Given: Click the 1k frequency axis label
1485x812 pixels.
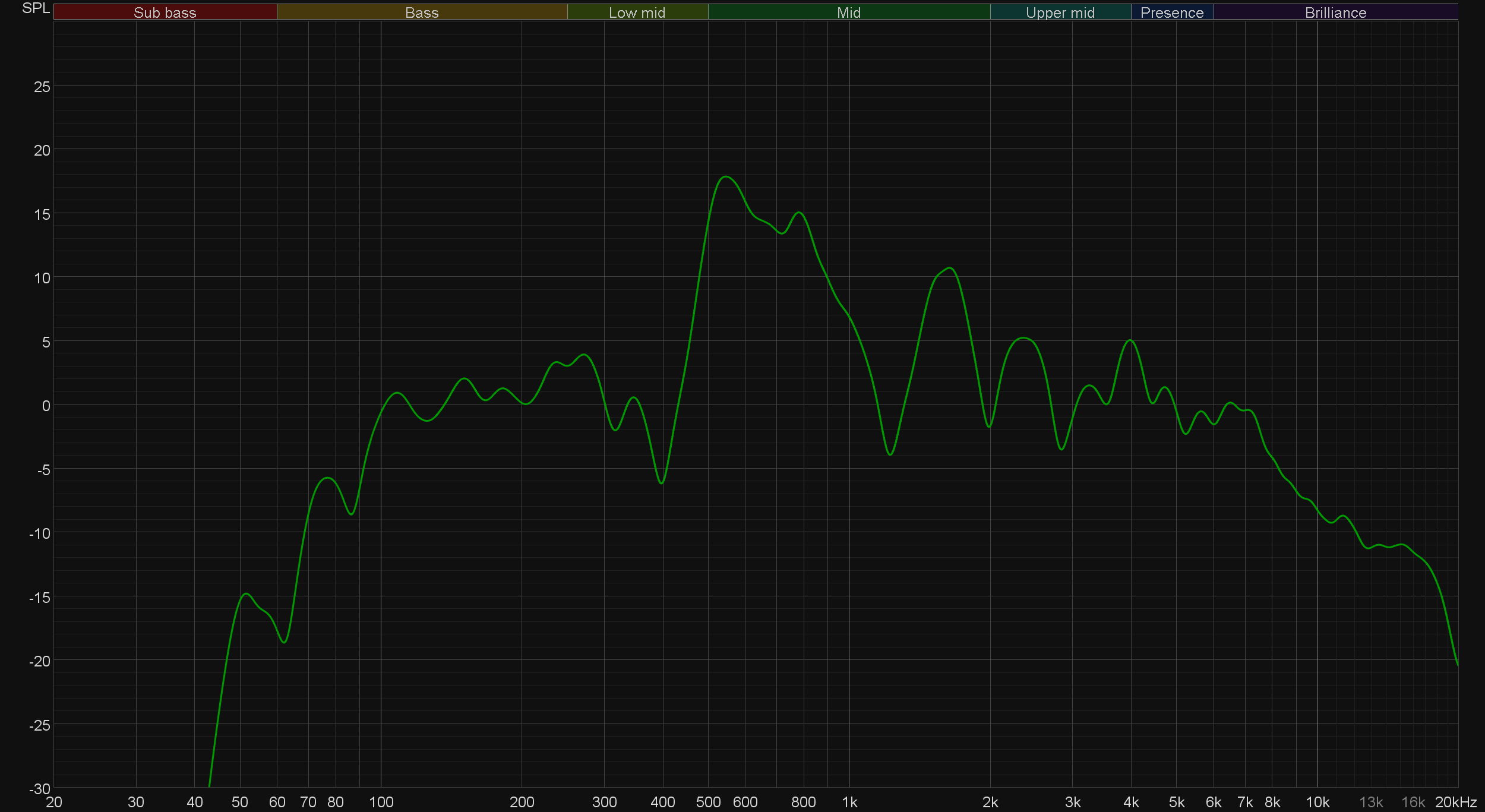Looking at the screenshot, I should (x=849, y=802).
